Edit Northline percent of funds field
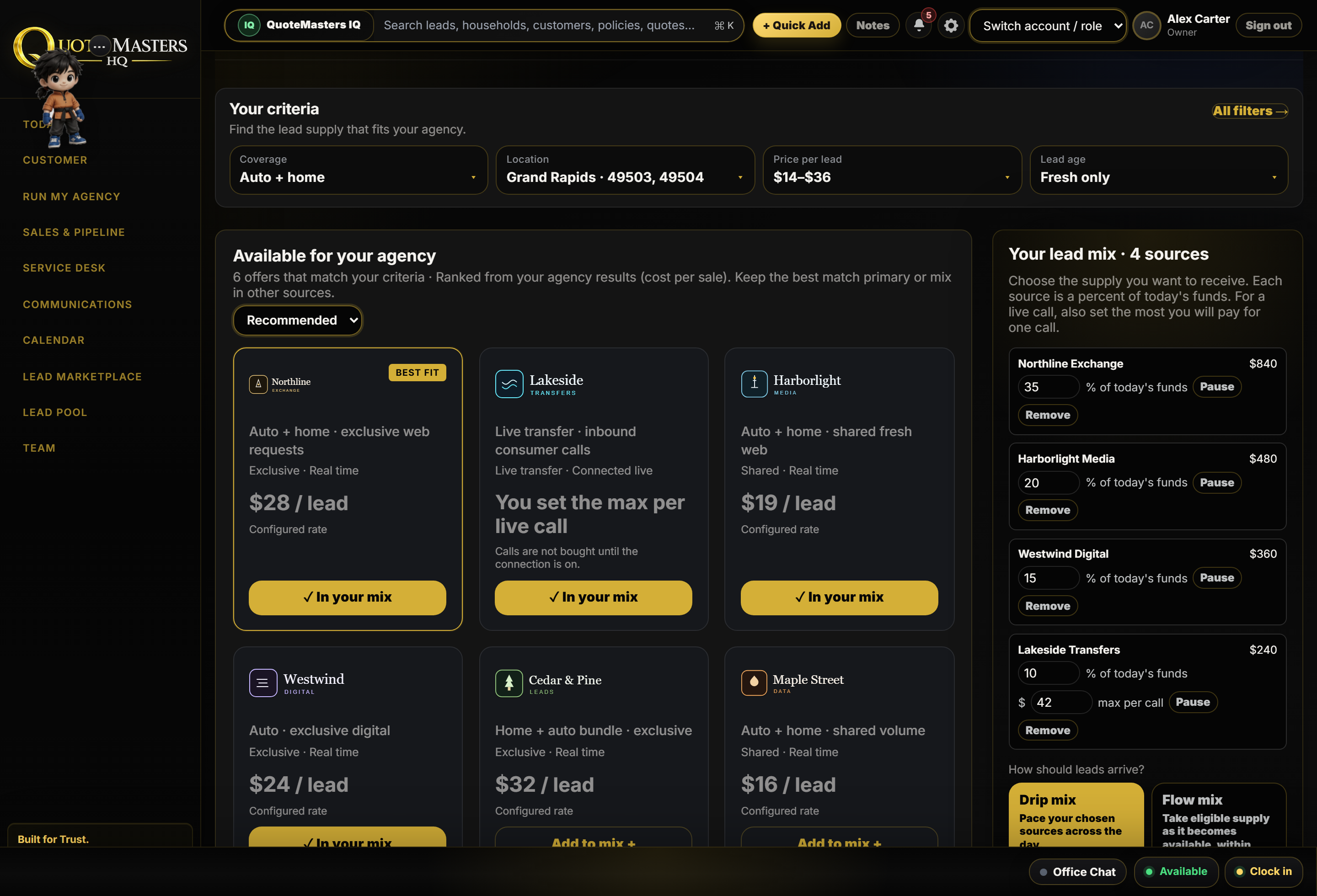This screenshot has height=896, width=1317. (1049, 387)
